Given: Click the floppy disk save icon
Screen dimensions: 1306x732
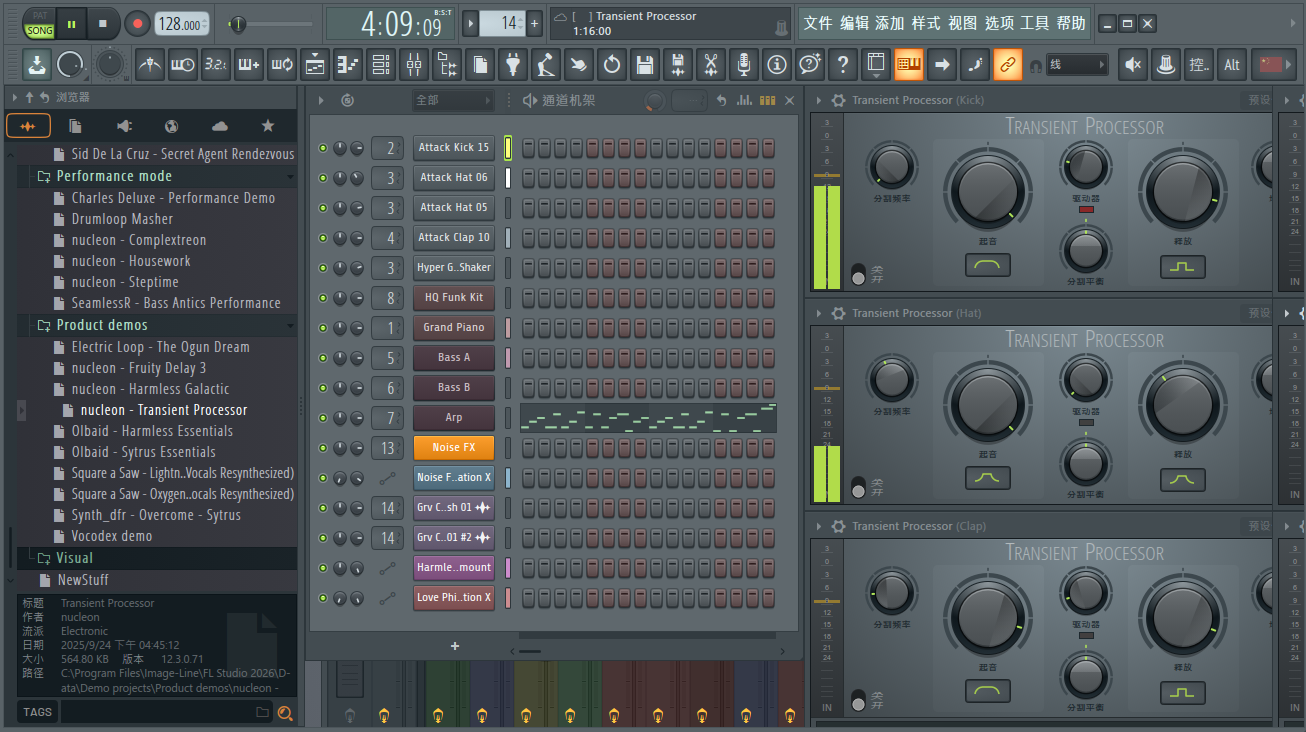Looking at the screenshot, I should pos(645,65).
